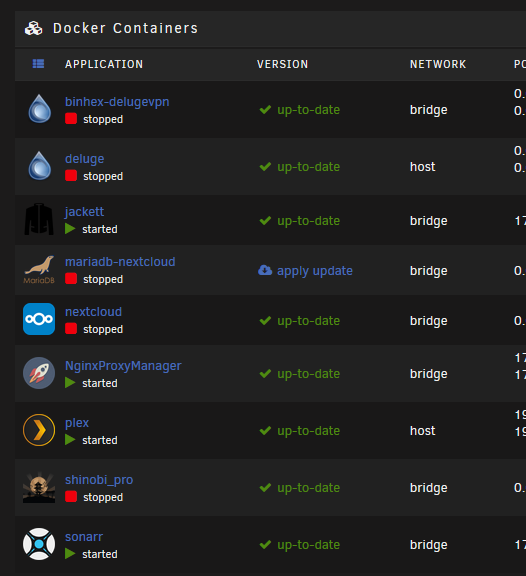Click stopped status text under nextcloud
Screen dimensions: 526x576
coord(103,329)
